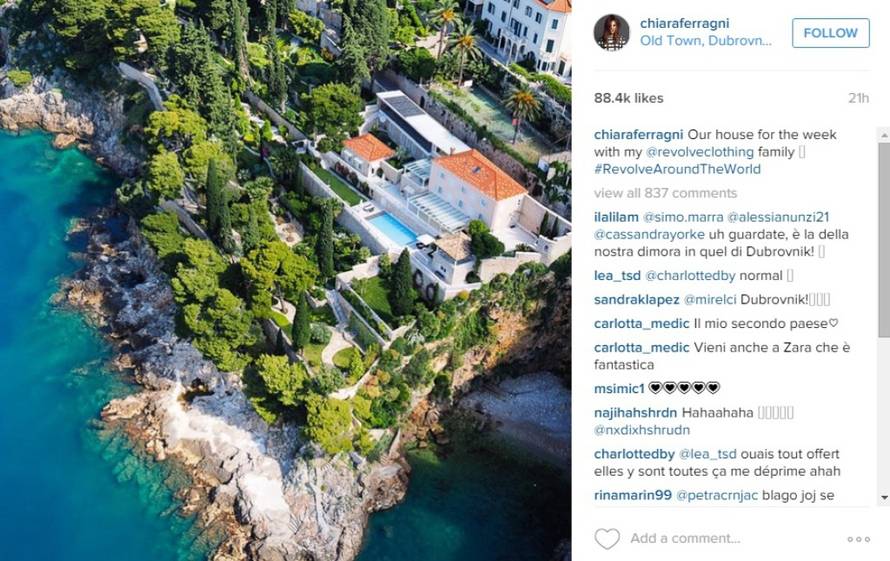
Task: Open chiaraferragni username in the header
Action: [685, 23]
